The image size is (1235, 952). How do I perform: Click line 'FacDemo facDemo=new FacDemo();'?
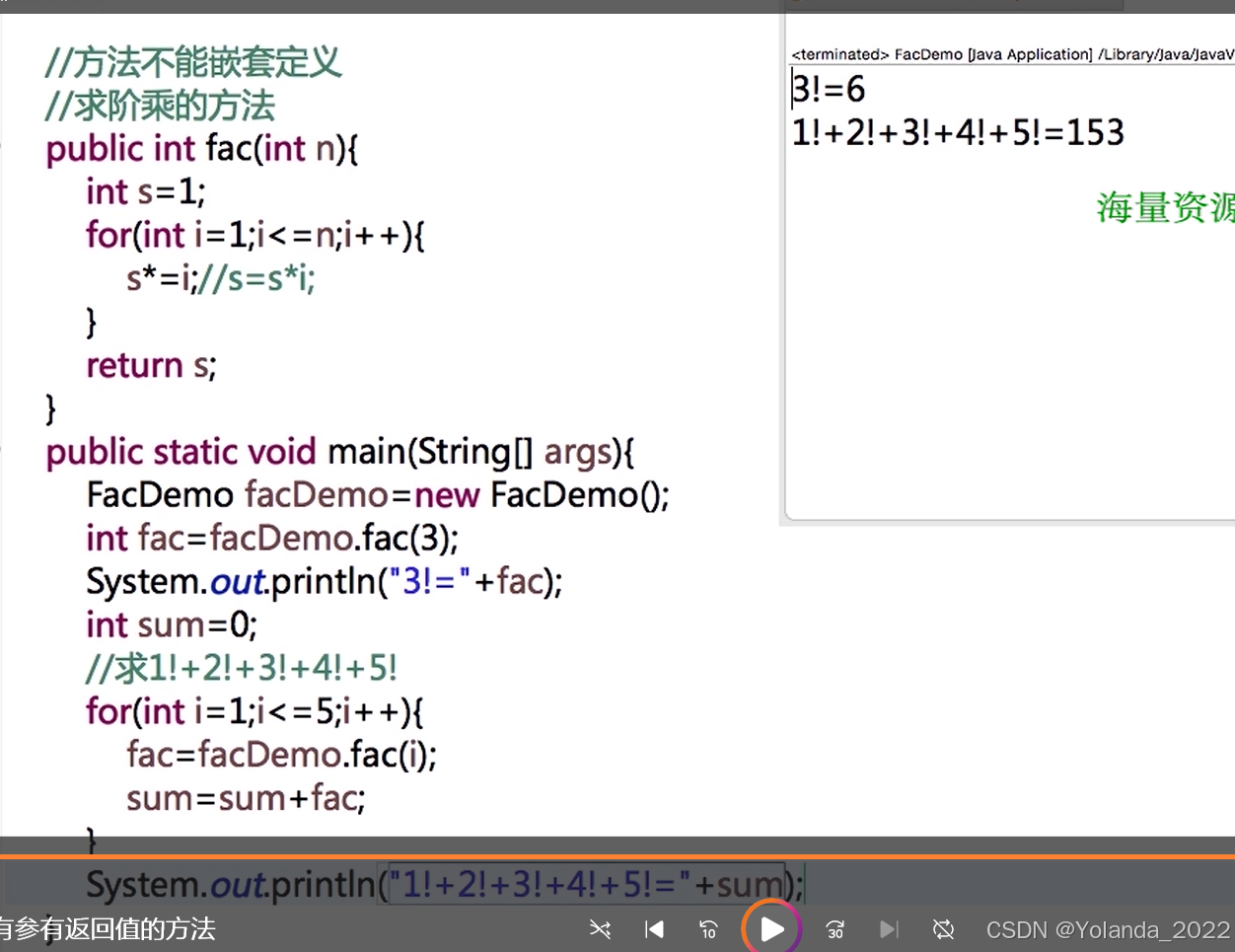click(378, 494)
